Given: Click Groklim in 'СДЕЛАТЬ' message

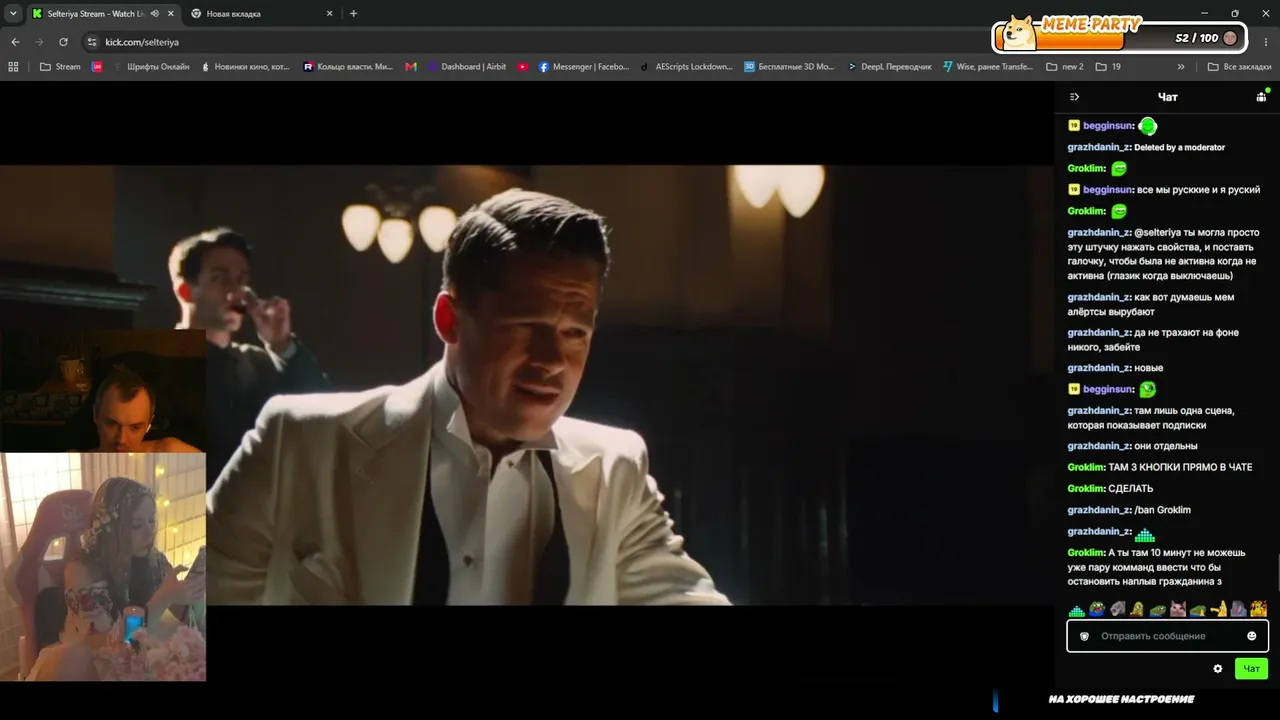Looking at the screenshot, I should click(1086, 489).
